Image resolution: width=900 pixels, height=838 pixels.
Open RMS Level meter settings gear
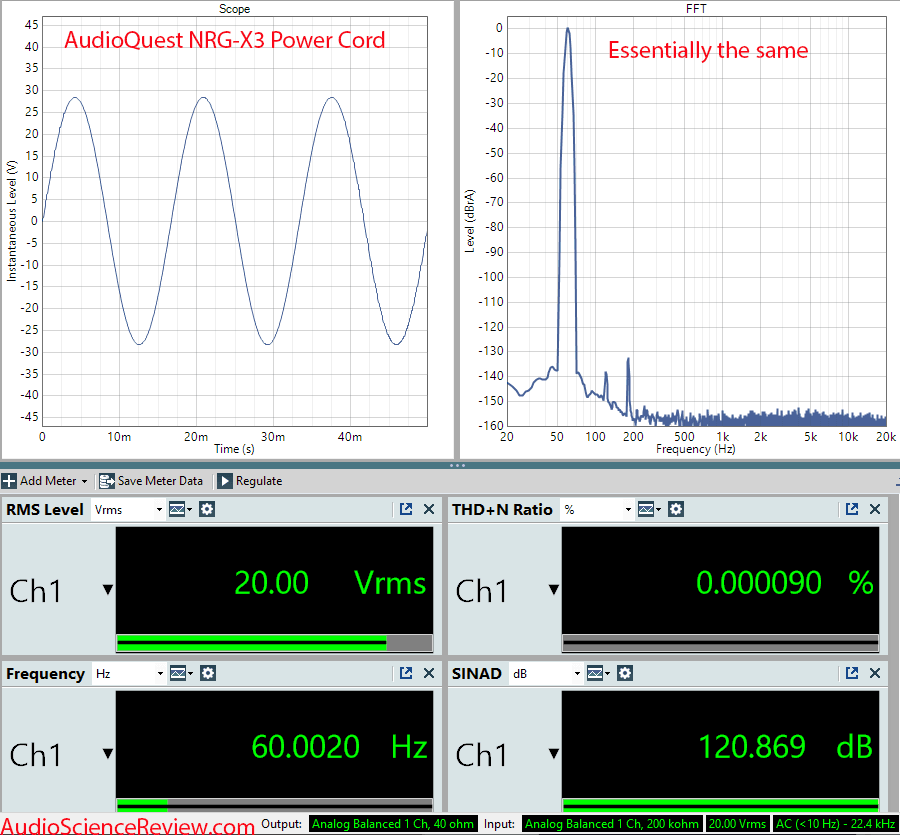pos(207,509)
